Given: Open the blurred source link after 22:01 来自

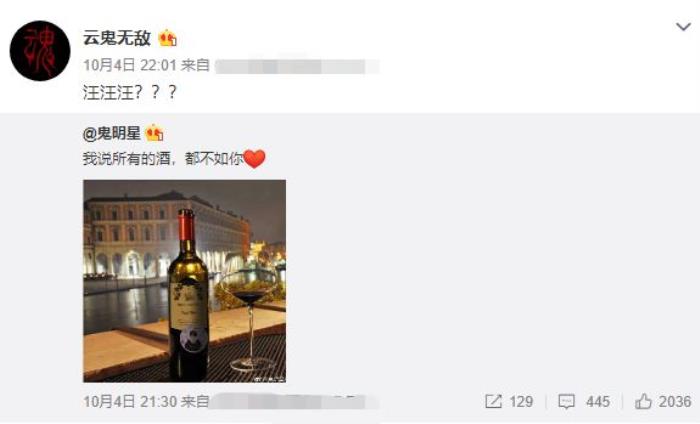Looking at the screenshot, I should coord(297,66).
